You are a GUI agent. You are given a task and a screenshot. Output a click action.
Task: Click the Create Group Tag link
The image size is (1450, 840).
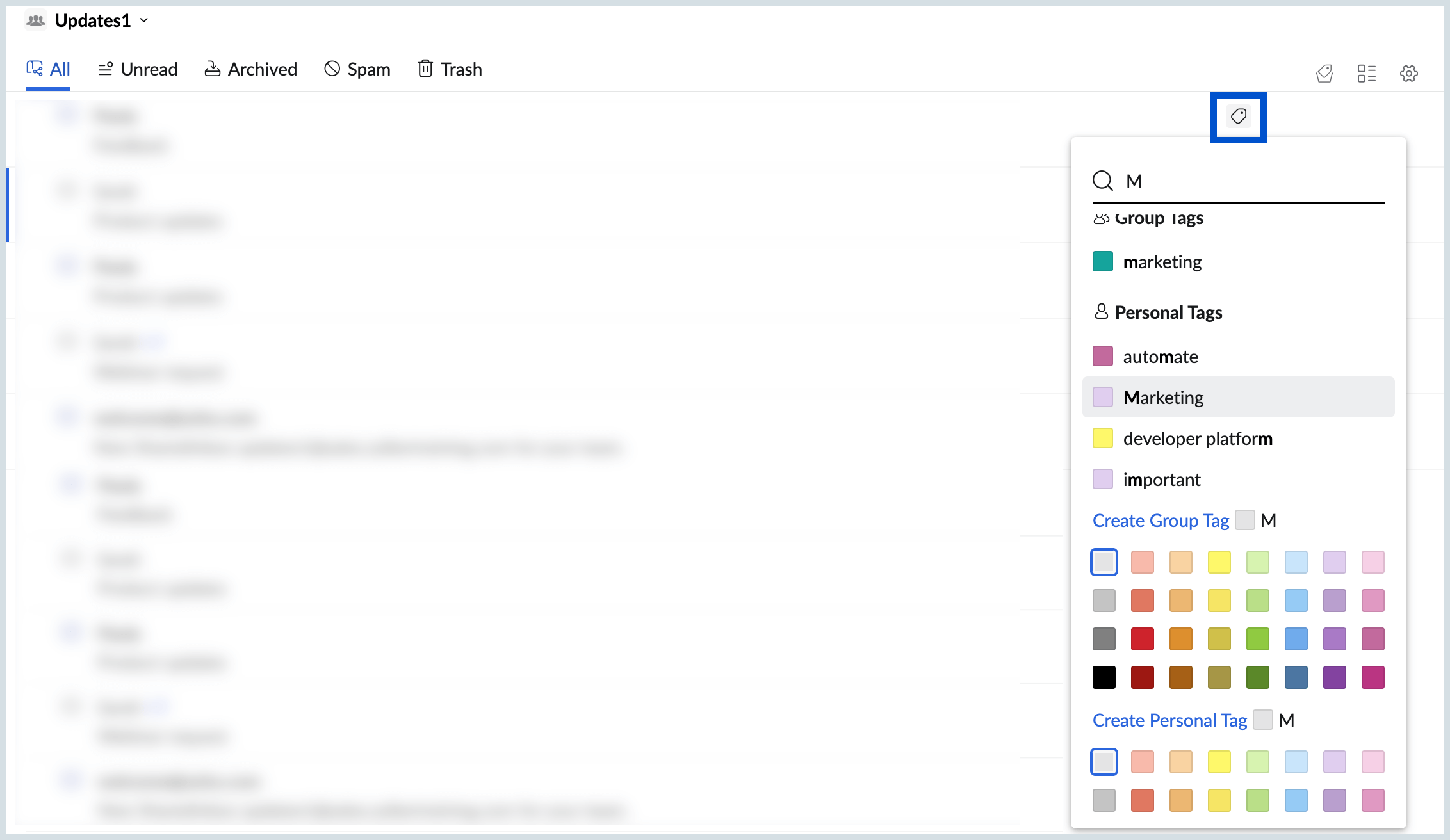tap(1161, 521)
